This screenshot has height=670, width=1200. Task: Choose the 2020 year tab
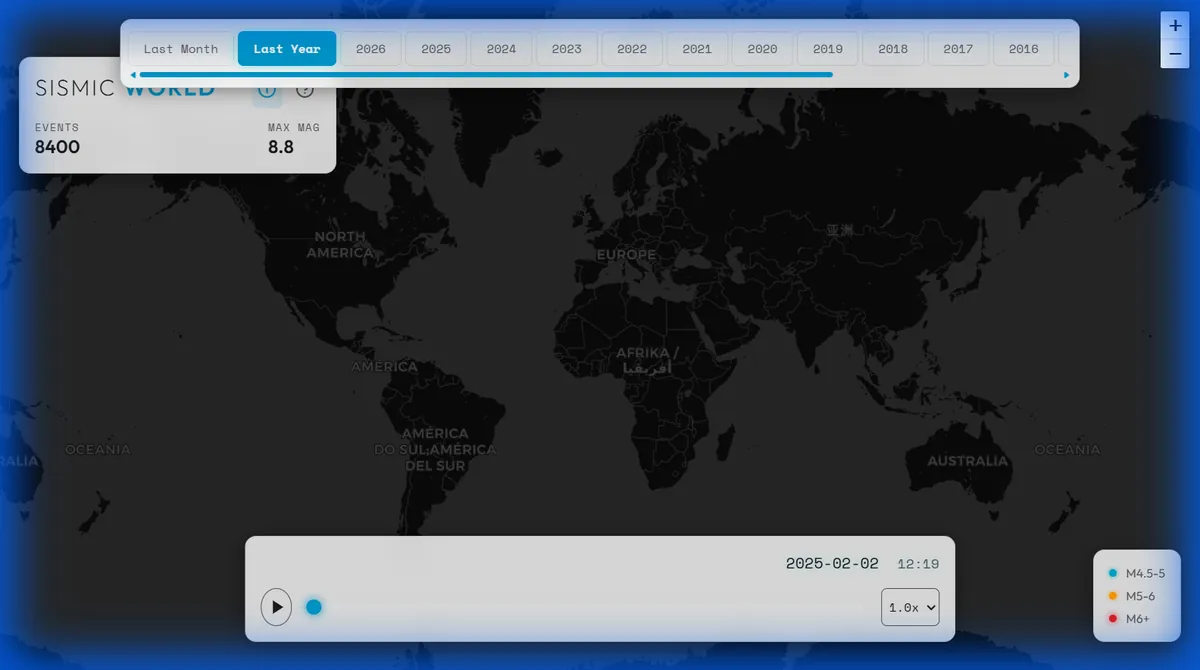pos(762,49)
